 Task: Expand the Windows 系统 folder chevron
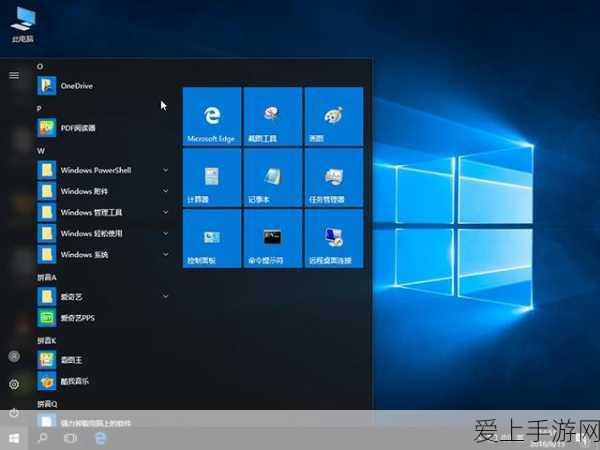165,254
